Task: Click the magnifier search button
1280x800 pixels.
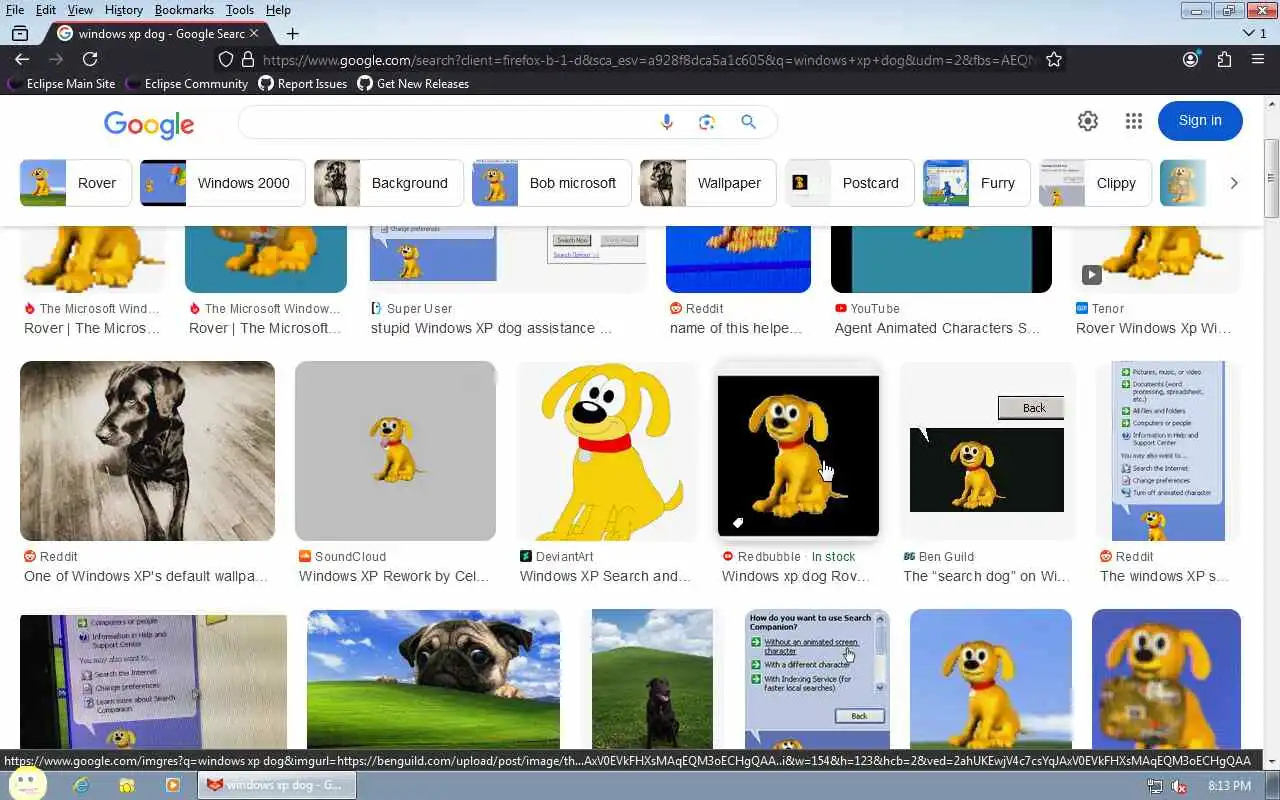Action: [x=748, y=122]
